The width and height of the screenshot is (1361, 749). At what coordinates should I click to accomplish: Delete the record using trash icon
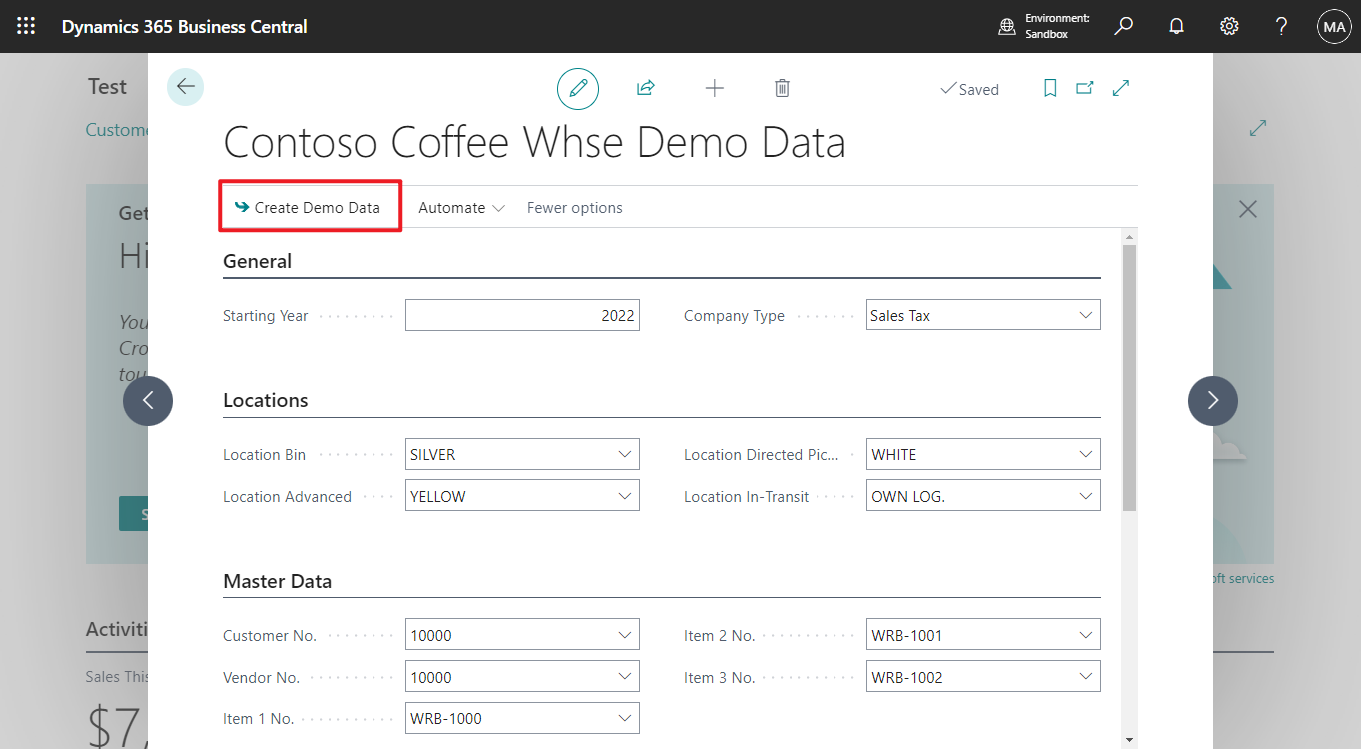tap(782, 88)
